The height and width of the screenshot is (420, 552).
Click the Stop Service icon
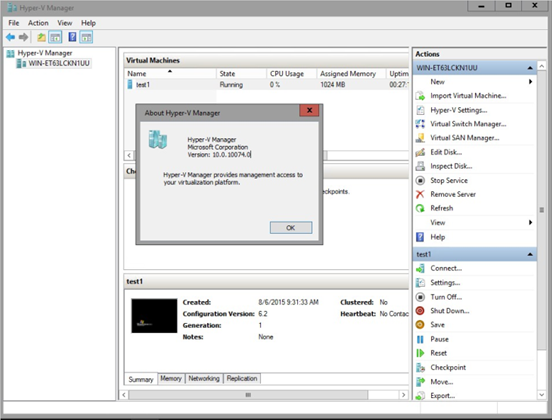[x=420, y=180]
